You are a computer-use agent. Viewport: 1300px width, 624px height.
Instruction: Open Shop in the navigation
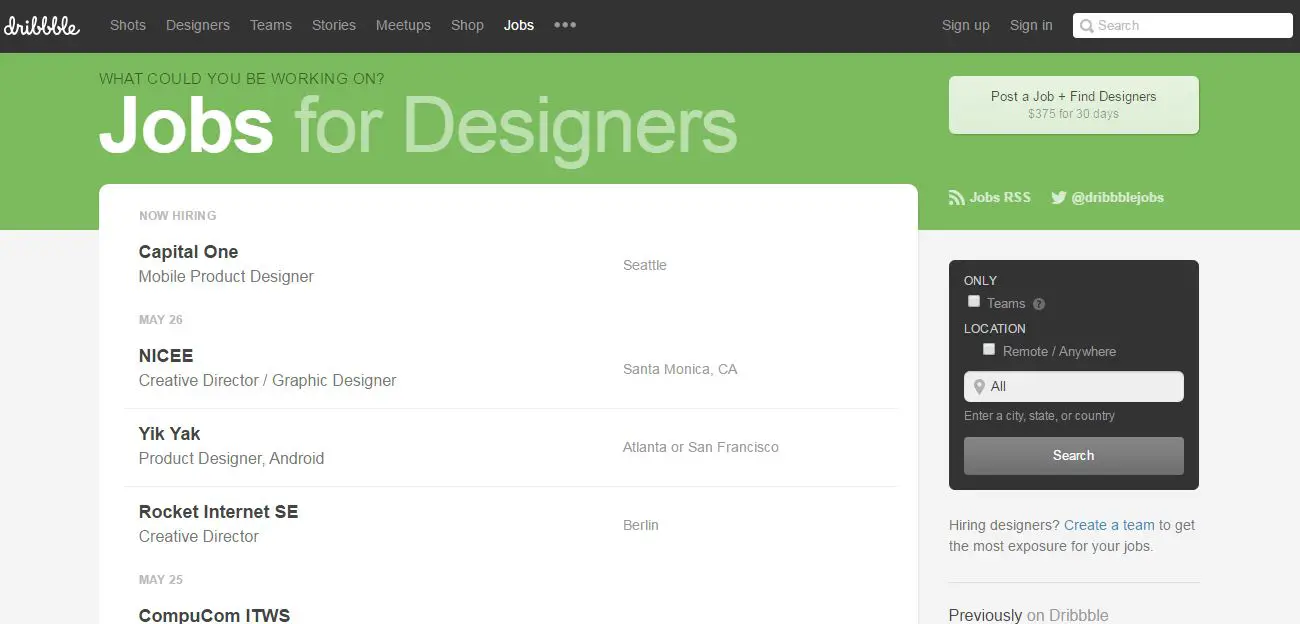(467, 25)
